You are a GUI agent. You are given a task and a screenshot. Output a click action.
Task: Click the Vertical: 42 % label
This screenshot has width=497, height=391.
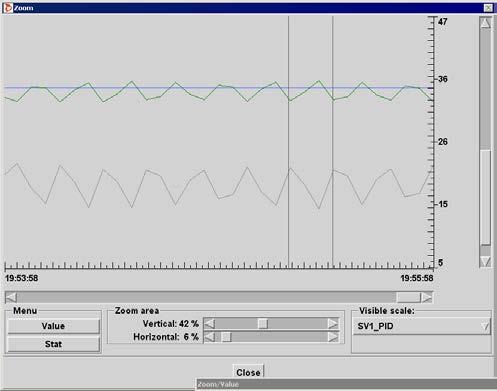(171, 324)
